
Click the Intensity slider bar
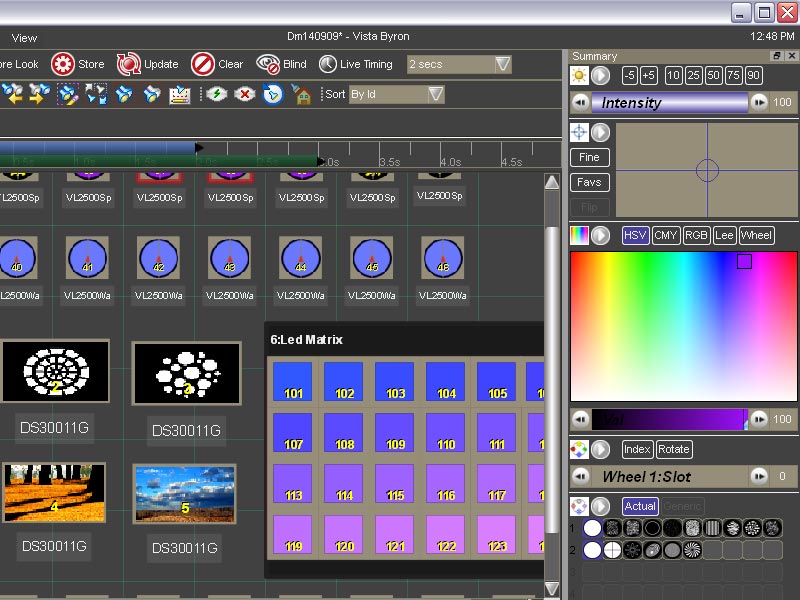tap(668, 102)
